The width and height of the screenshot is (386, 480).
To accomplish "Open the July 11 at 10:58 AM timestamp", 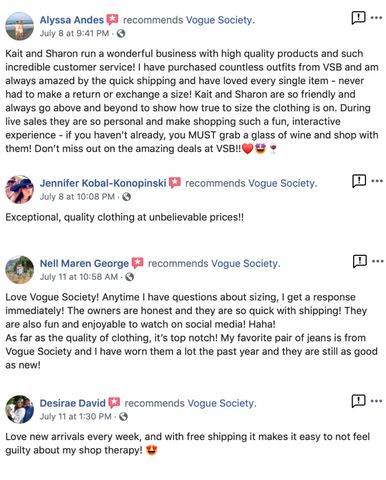I will [x=79, y=277].
